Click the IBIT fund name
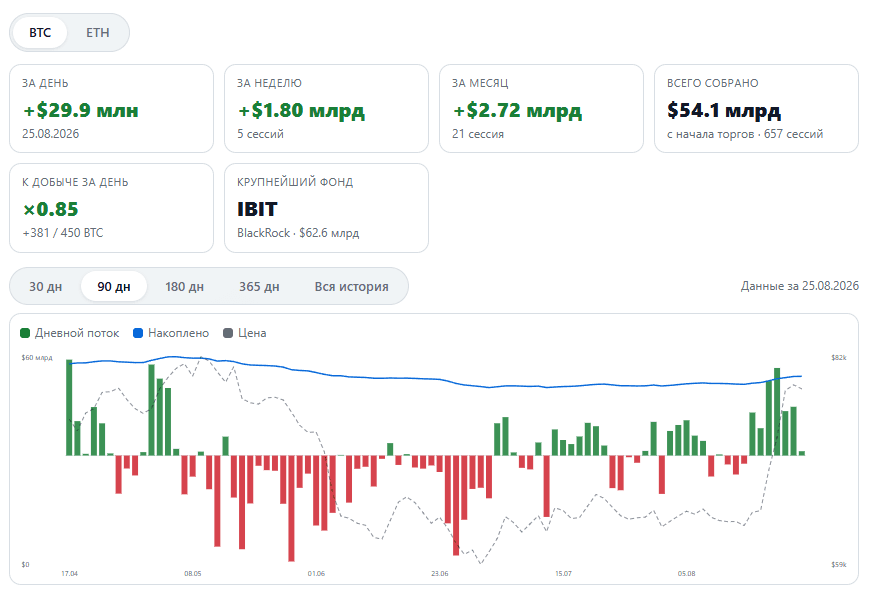The height and width of the screenshot is (594, 877). click(257, 209)
